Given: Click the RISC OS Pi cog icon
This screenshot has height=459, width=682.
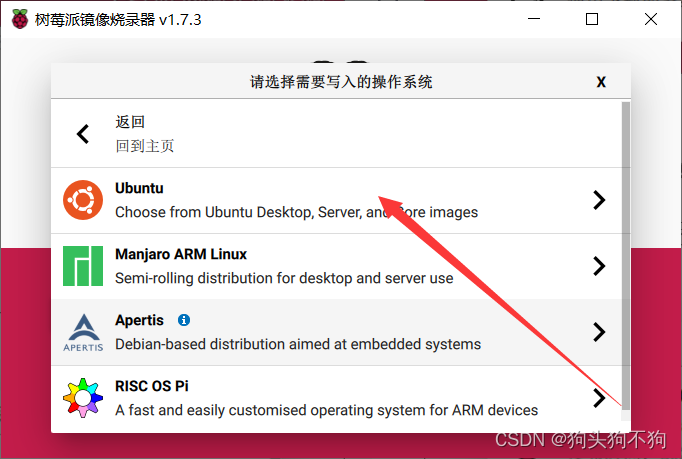Looking at the screenshot, I should 83,398.
